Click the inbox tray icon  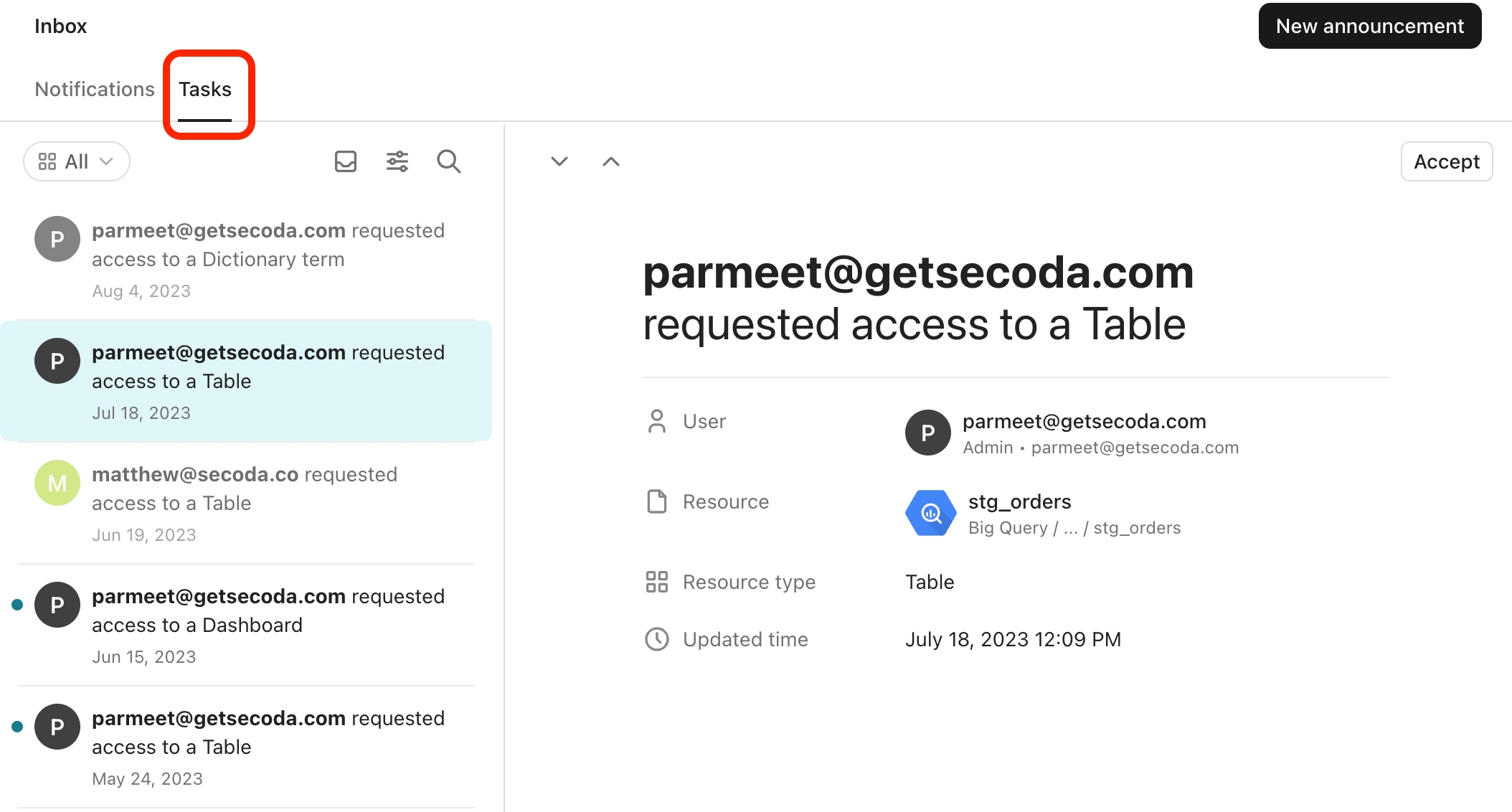[x=346, y=161]
